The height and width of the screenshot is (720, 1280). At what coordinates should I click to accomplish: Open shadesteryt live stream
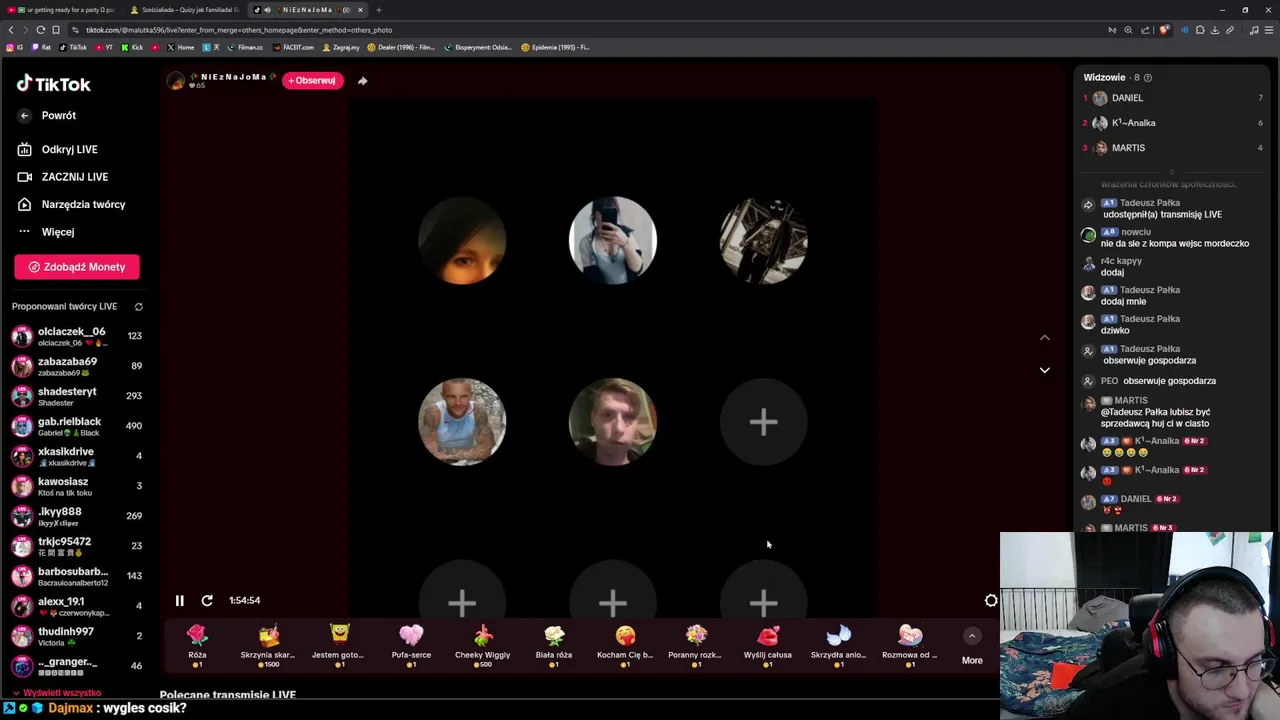77,396
